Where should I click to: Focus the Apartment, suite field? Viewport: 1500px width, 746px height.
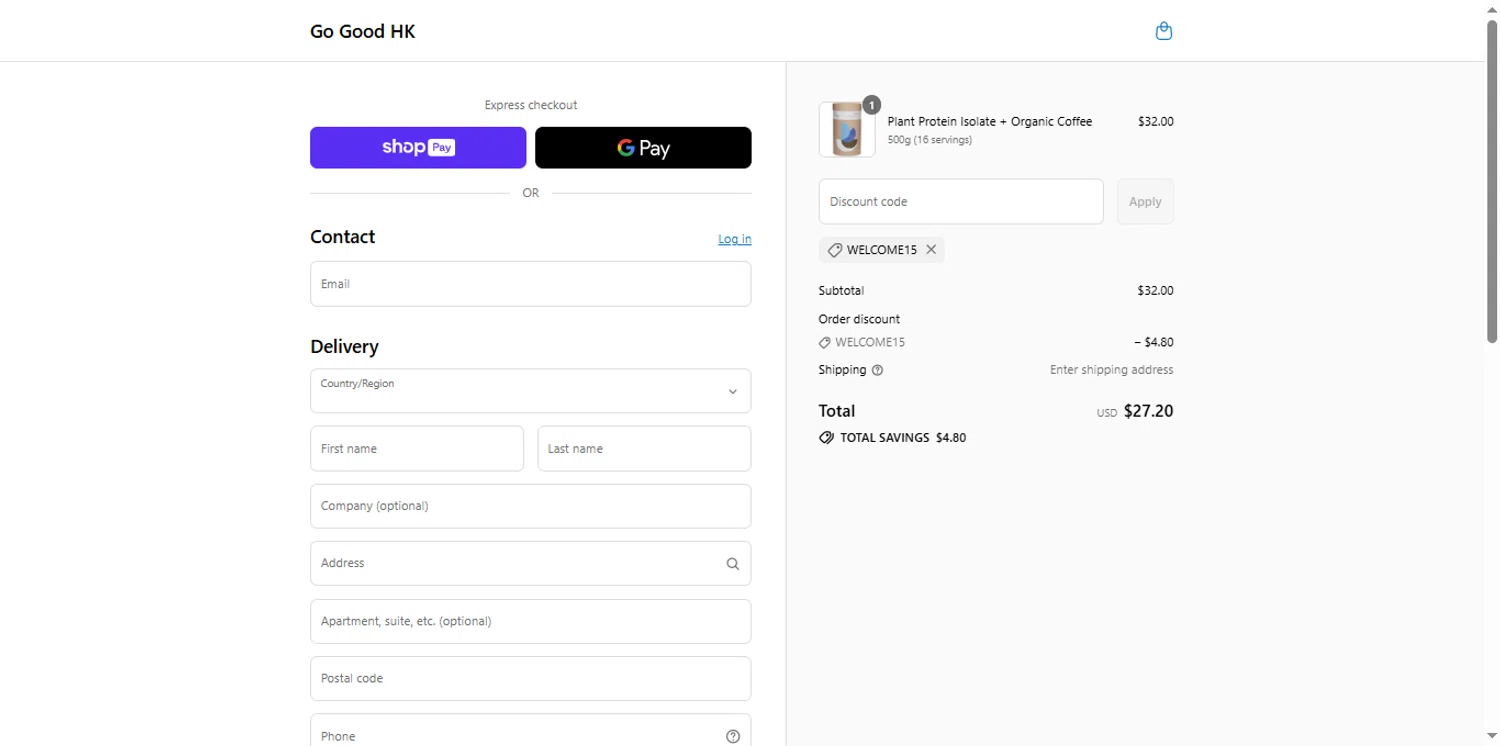(x=531, y=621)
